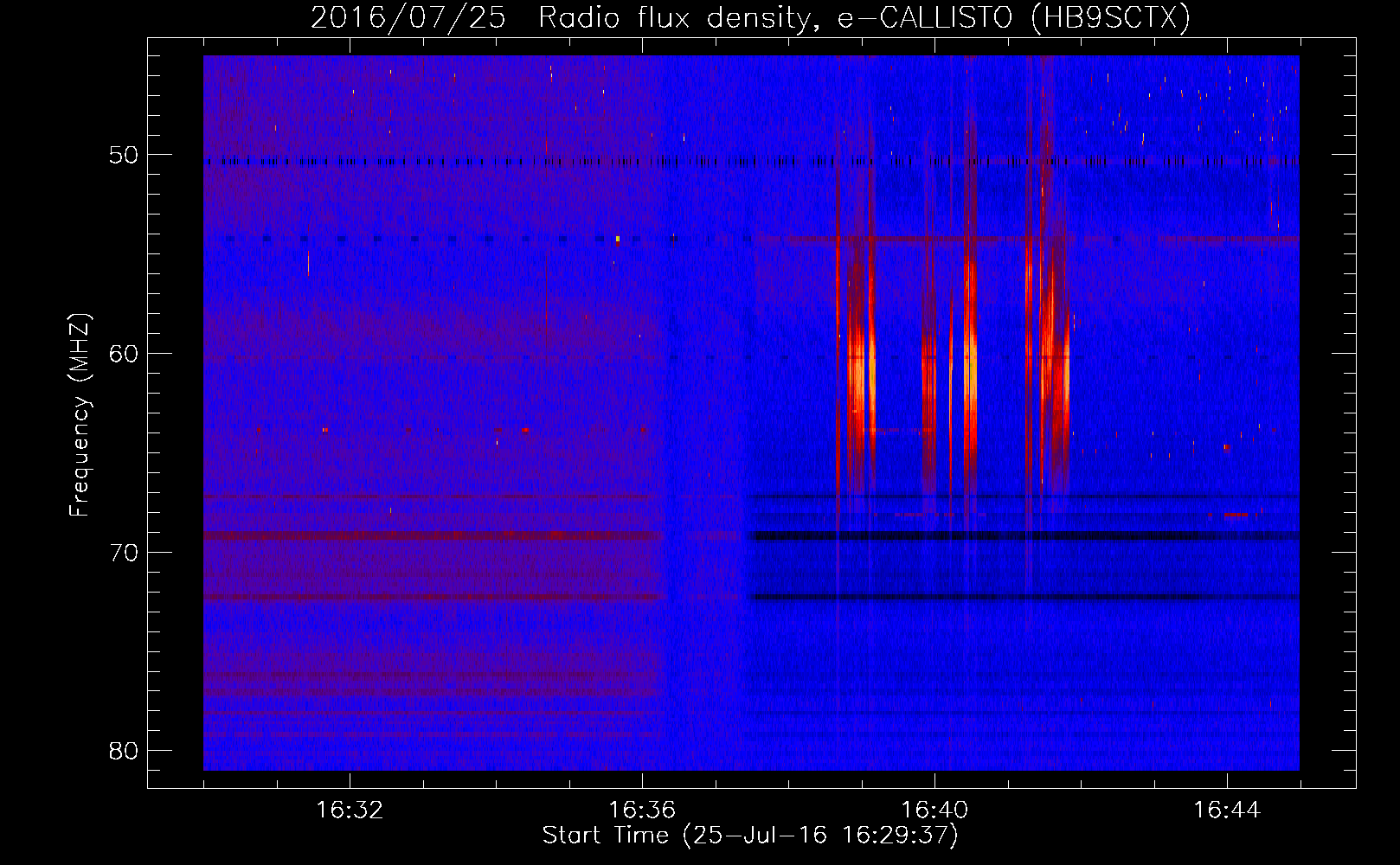Select the 50 frequency tick label
This screenshot has height=865, width=1400.
[124, 155]
